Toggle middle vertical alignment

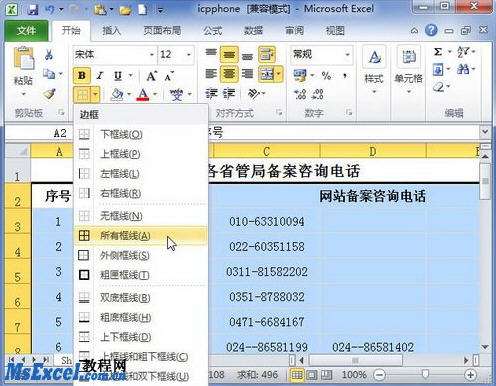[229, 54]
